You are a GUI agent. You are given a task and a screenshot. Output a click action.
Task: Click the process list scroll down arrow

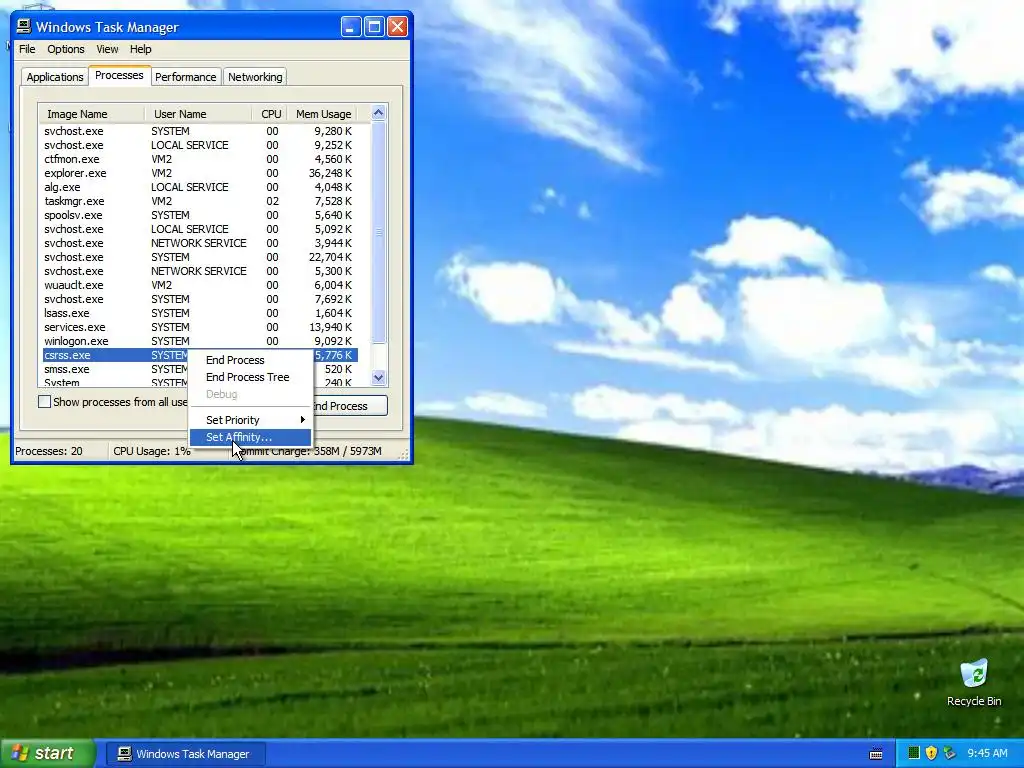coord(378,377)
